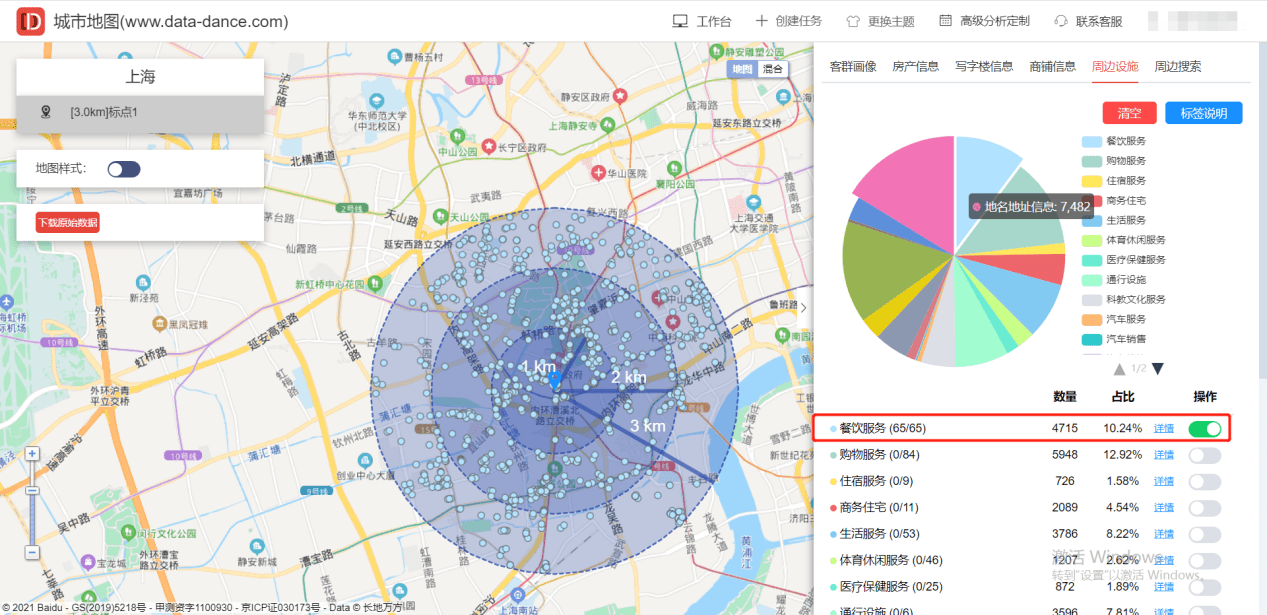Open the 周边搜索 tab
This screenshot has height=615, width=1267.
point(1178,67)
